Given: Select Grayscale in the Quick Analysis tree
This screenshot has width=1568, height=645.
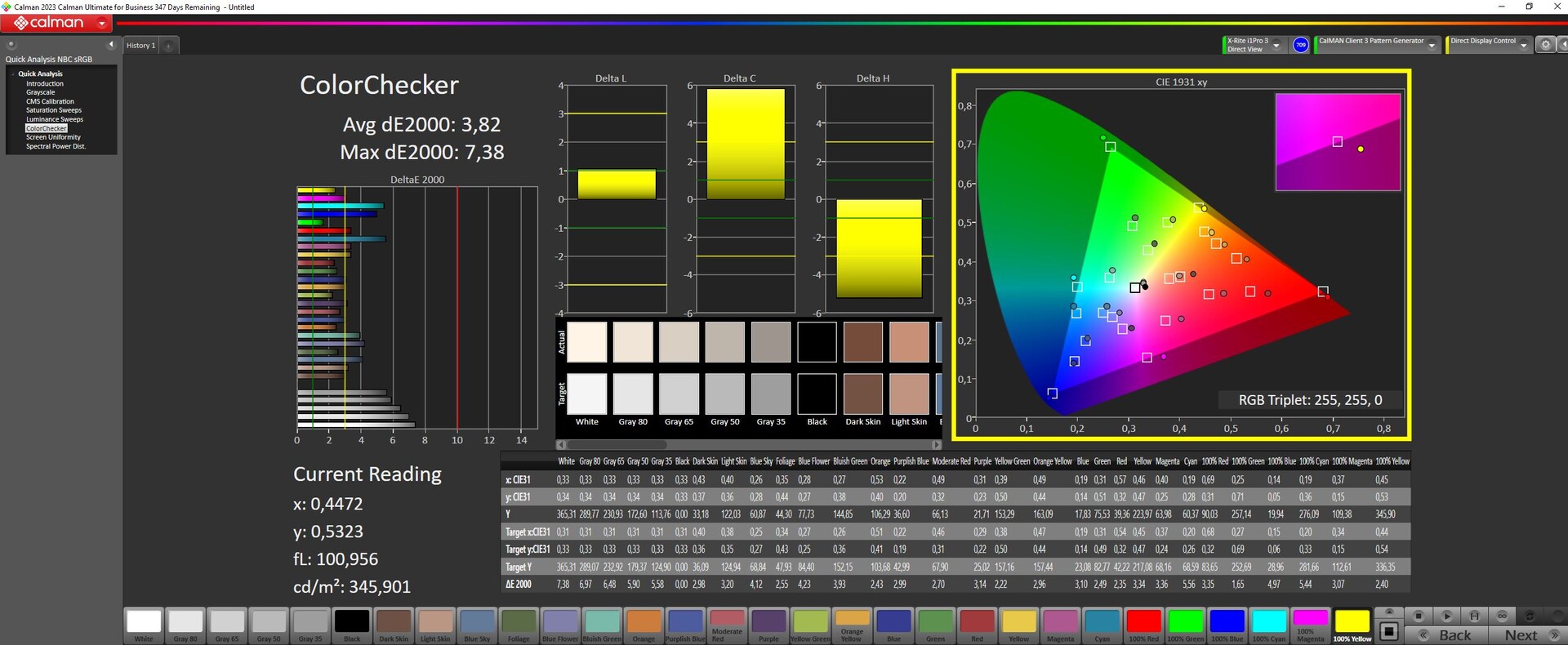Looking at the screenshot, I should pos(40,92).
